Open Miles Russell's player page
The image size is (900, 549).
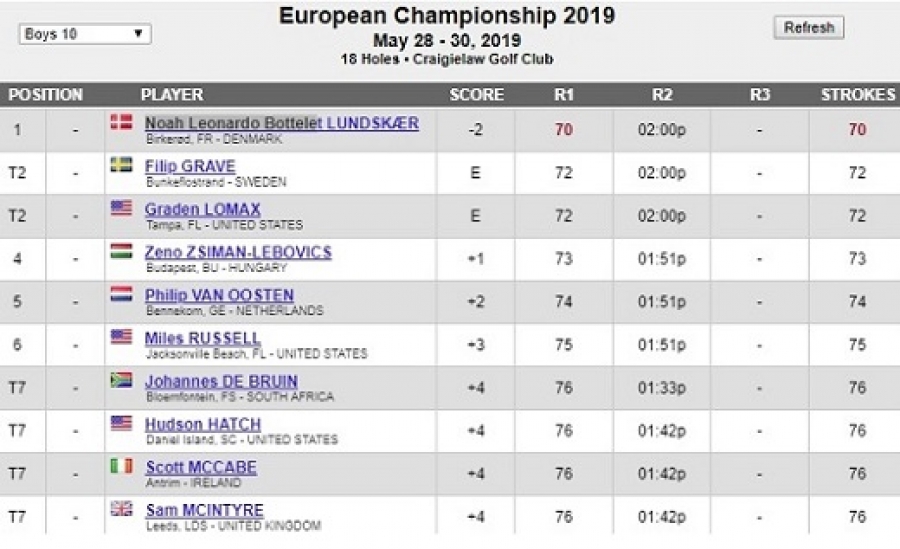202,338
